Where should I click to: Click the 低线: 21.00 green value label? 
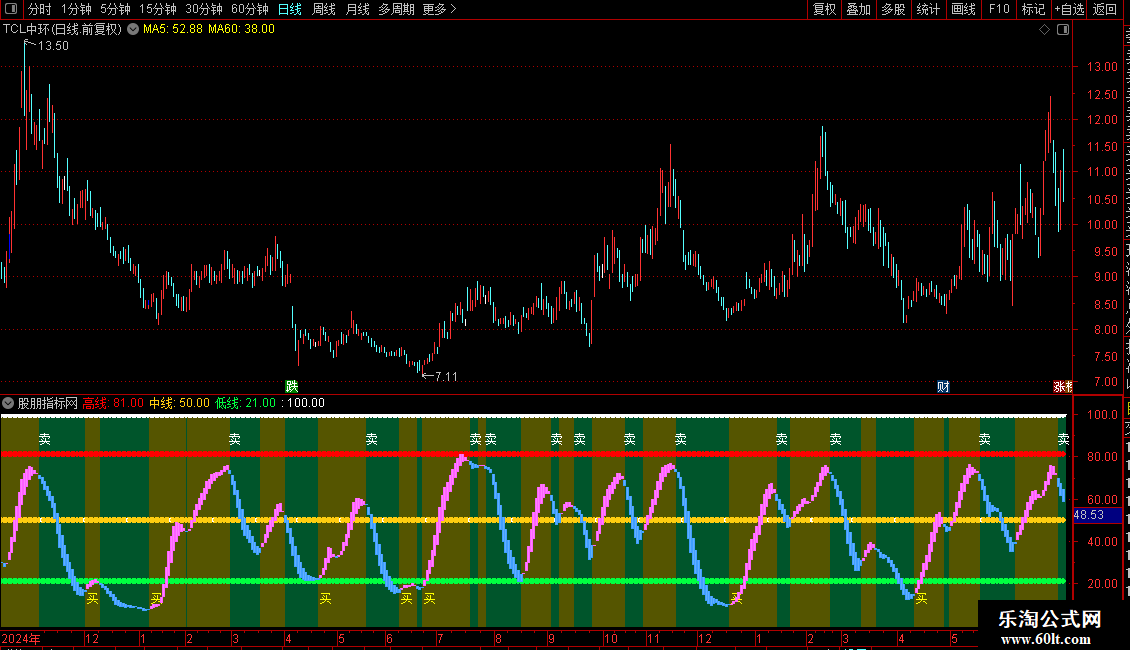(x=246, y=403)
